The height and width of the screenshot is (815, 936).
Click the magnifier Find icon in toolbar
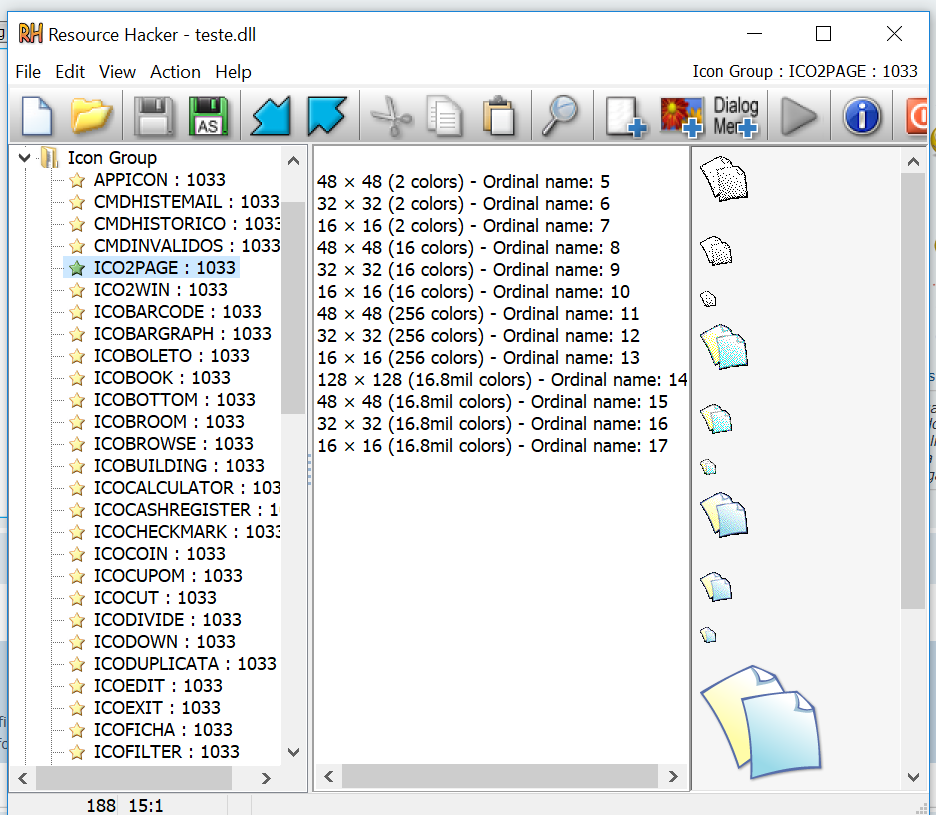click(560, 117)
